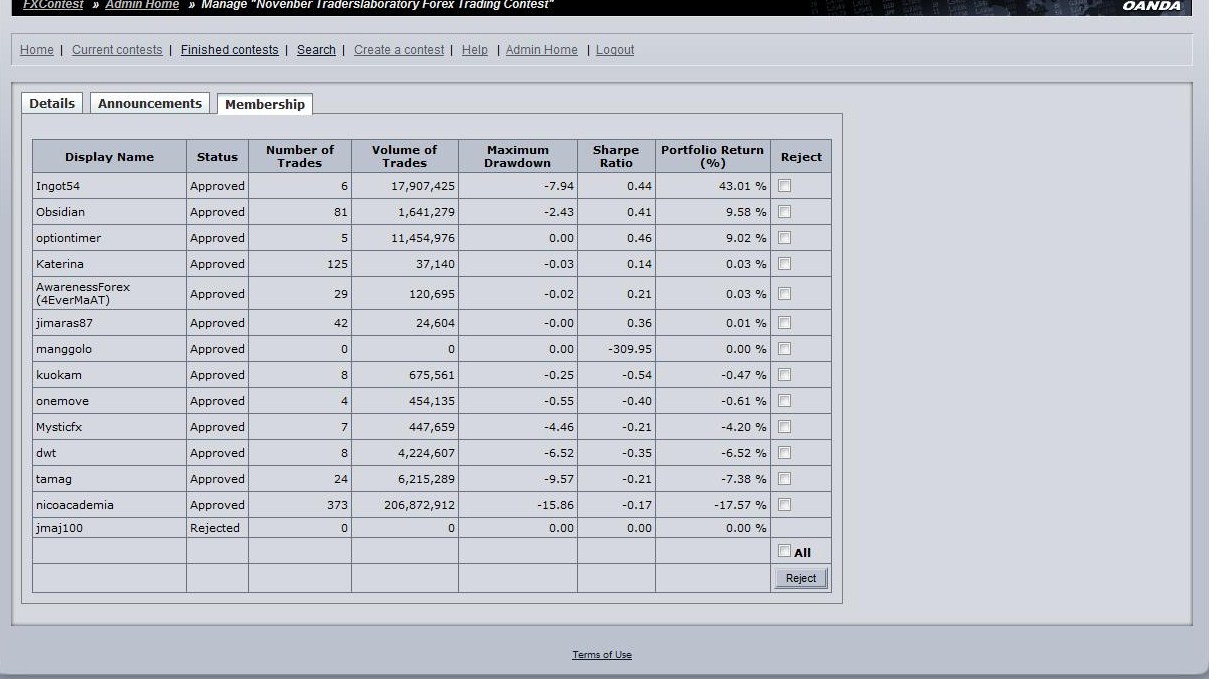The width and height of the screenshot is (1209, 679).
Task: Tick the Reject checkbox for Obsidian
Action: tap(784, 211)
